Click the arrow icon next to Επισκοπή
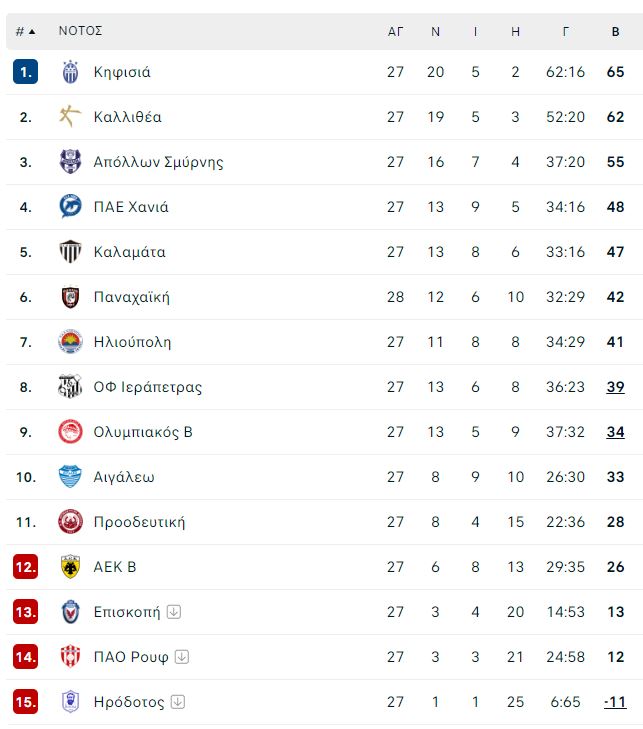The image size is (643, 729). (x=174, y=611)
